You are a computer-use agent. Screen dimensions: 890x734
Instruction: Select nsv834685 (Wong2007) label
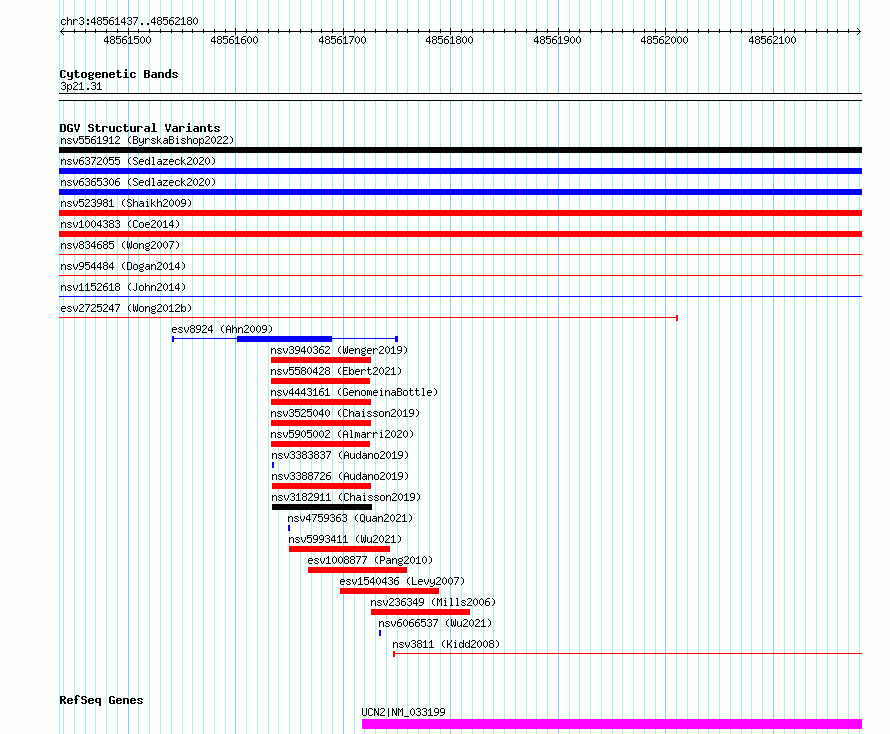click(x=120, y=245)
